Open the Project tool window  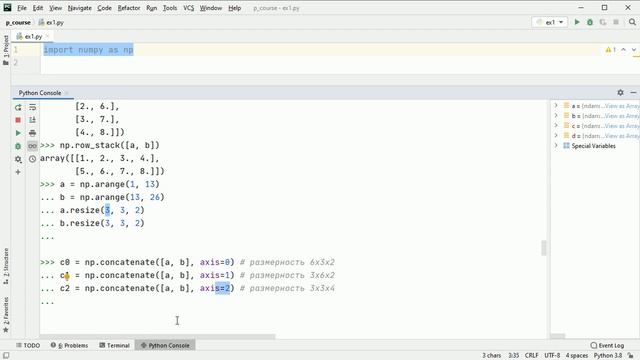click(6, 50)
